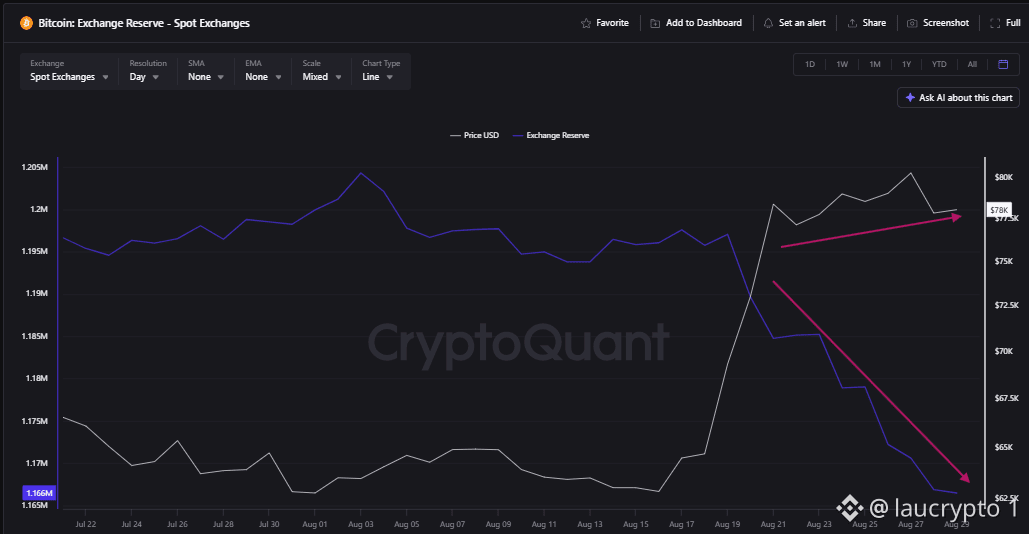Select the 1D time range tab
The height and width of the screenshot is (534, 1029).
[810, 64]
